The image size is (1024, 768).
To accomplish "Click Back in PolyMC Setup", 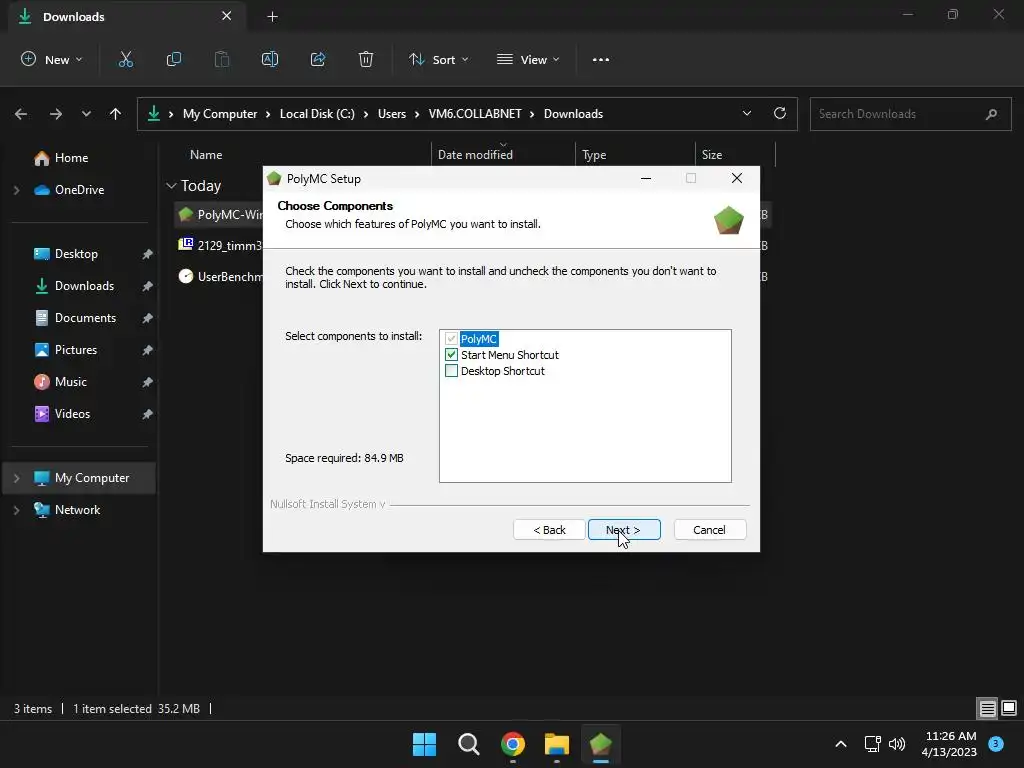I will point(549,530).
